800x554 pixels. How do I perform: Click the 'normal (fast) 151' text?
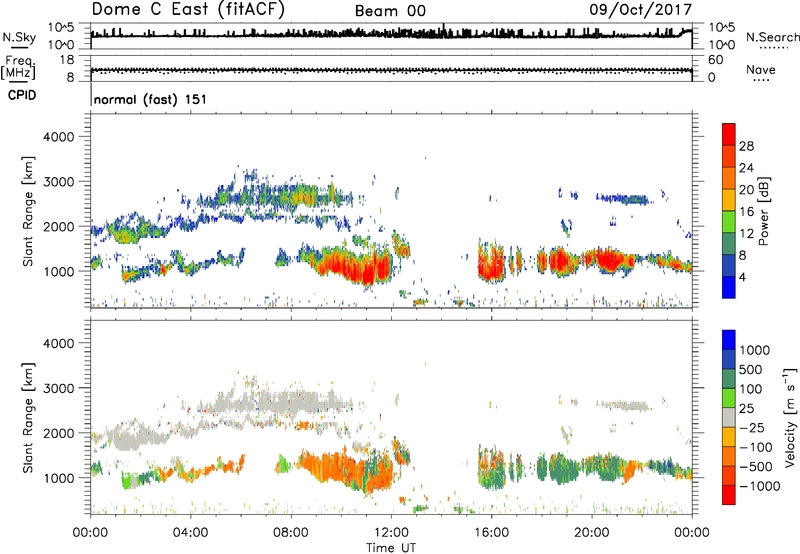151,99
